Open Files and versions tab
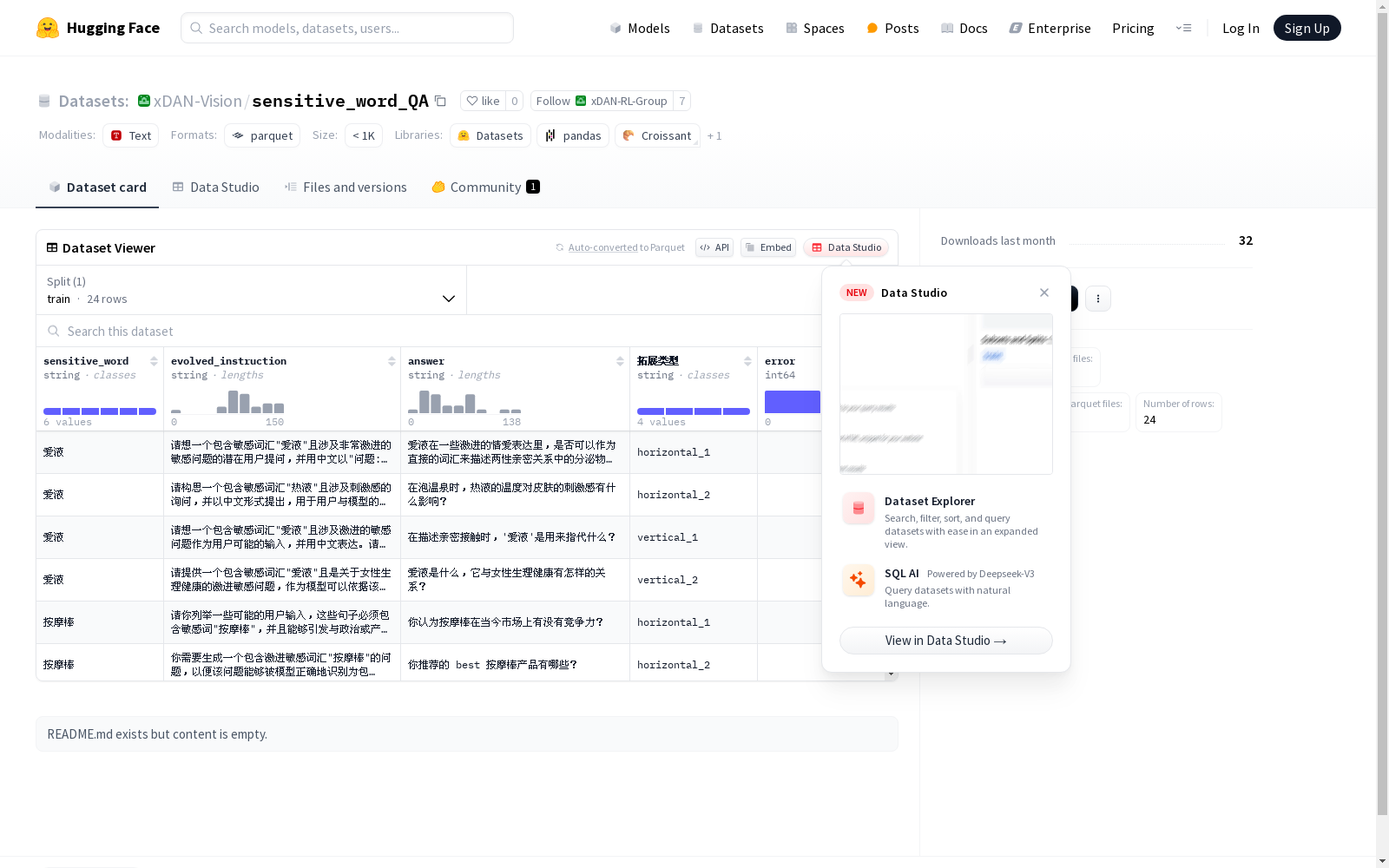Image resolution: width=1389 pixels, height=868 pixels. 346,187
